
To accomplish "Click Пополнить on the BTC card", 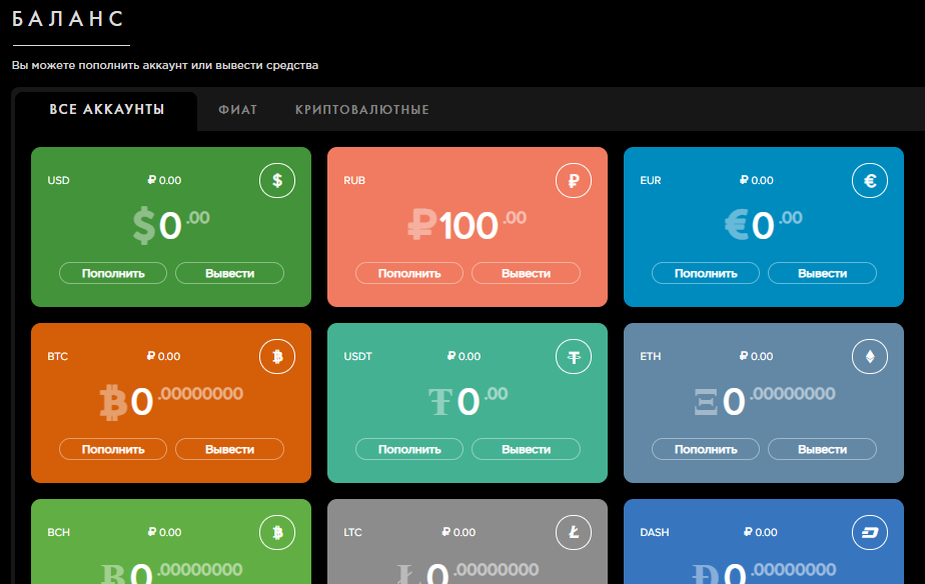I will [113, 449].
